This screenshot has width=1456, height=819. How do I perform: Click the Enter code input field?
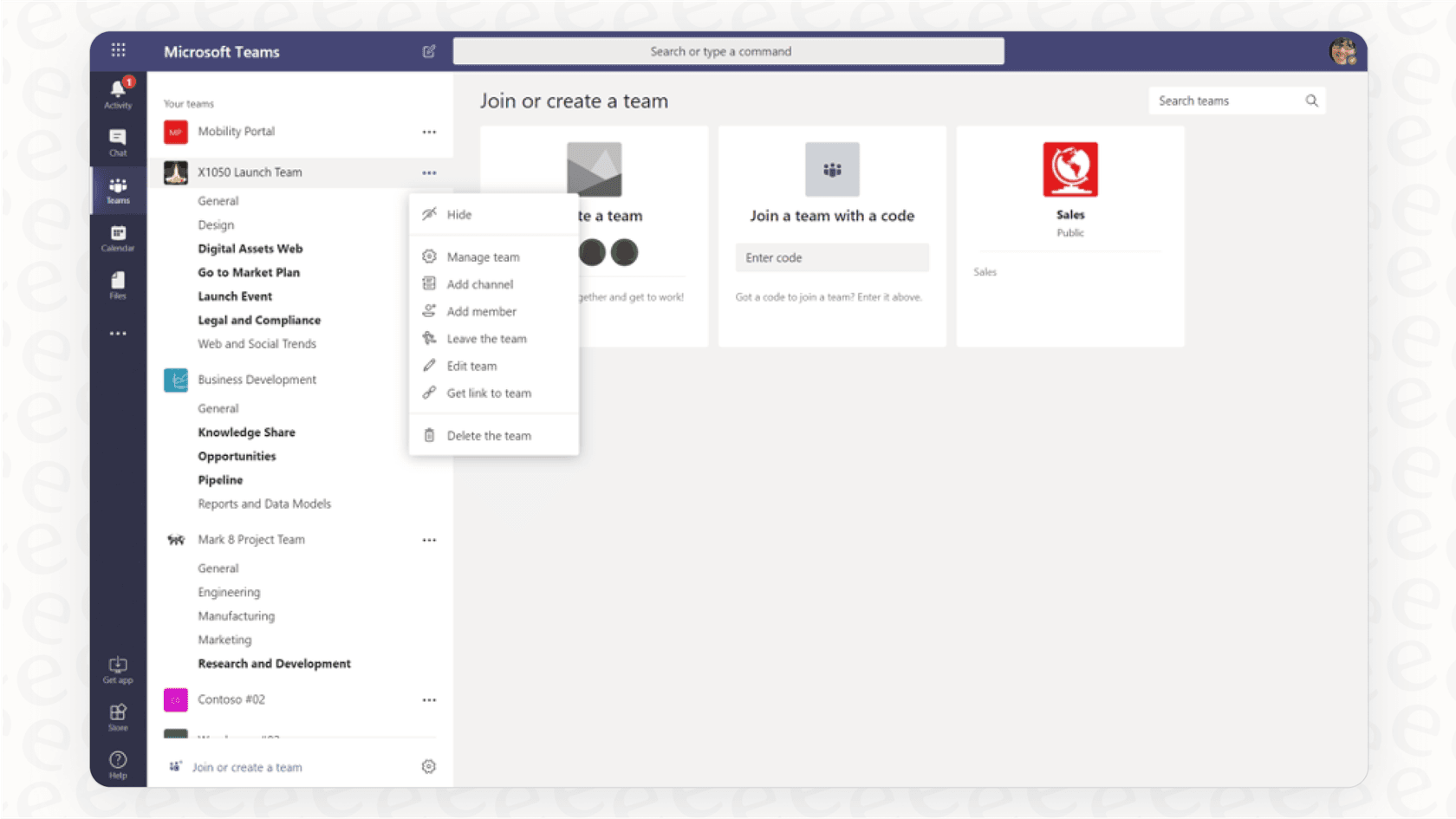(x=831, y=257)
